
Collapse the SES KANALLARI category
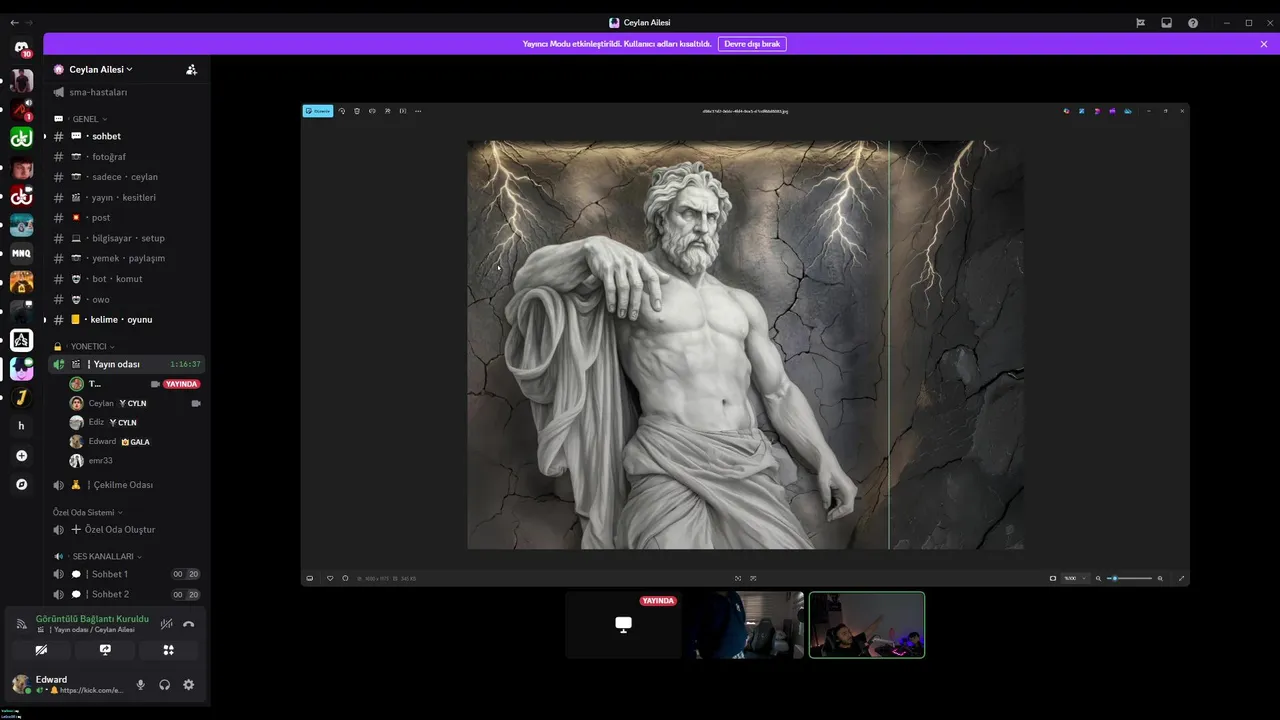click(x=97, y=556)
